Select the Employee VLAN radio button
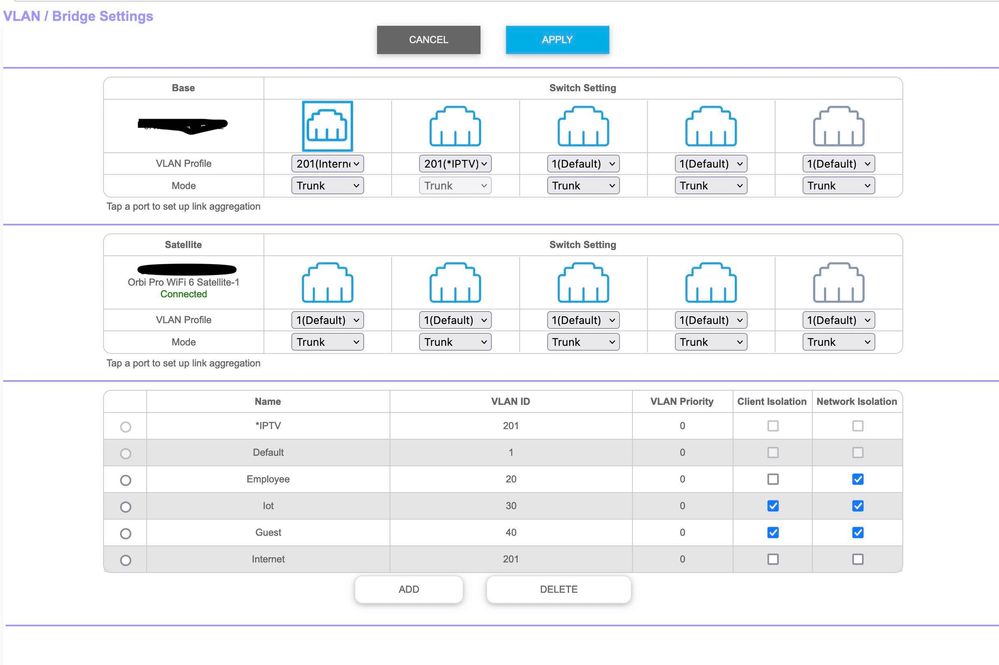 pos(125,480)
